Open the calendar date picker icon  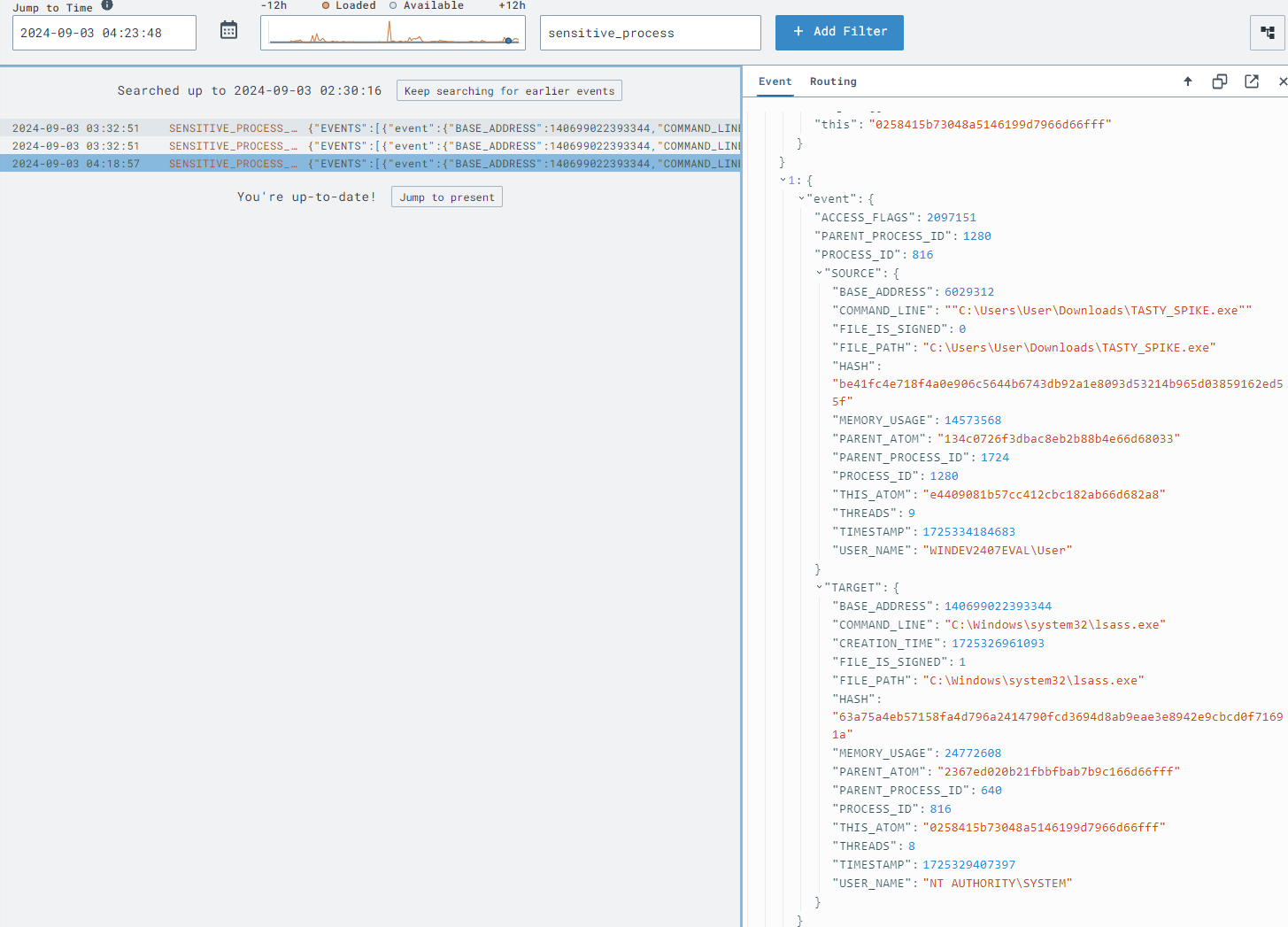pos(228,31)
